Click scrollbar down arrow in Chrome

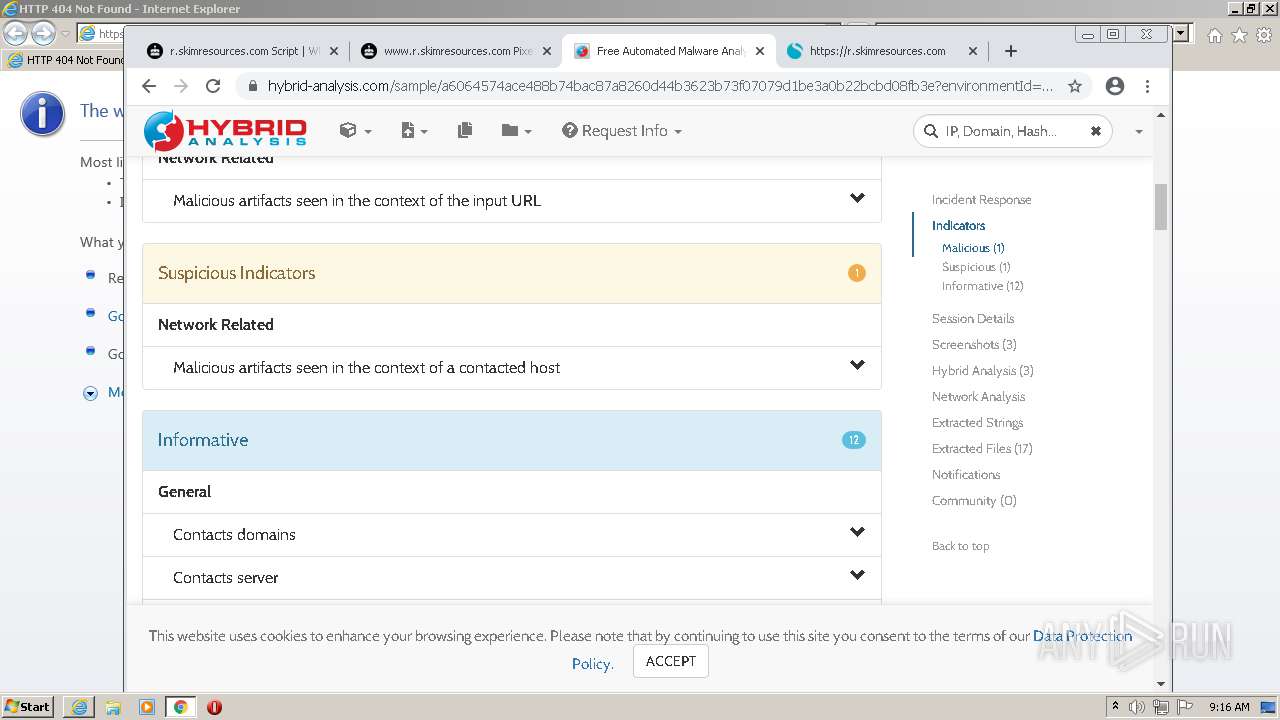1161,684
